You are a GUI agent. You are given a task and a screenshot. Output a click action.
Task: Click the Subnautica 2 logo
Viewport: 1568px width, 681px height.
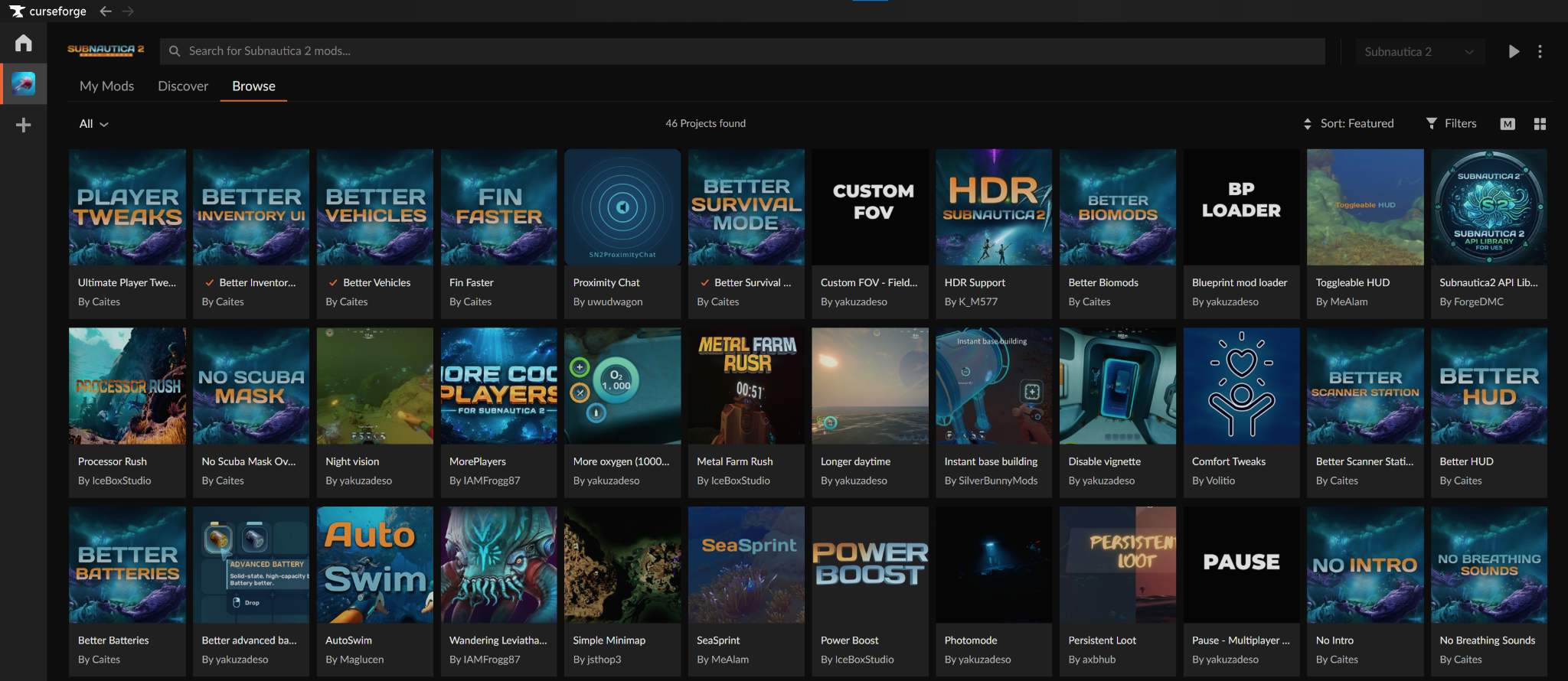(x=106, y=51)
